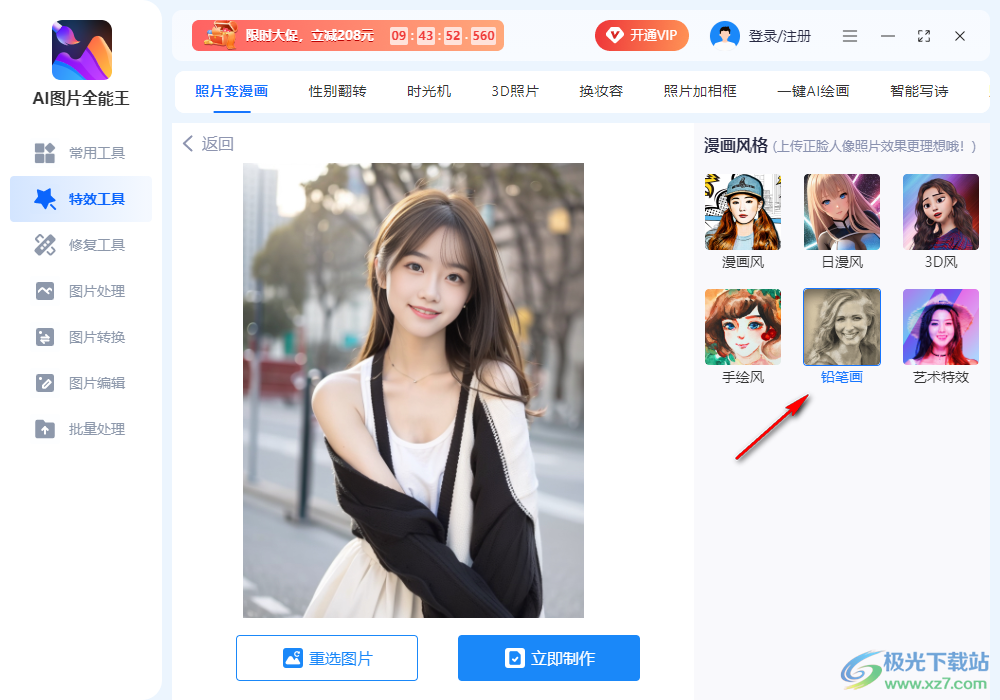
Task: Click 重选图片 to choose another photo
Action: [x=327, y=658]
